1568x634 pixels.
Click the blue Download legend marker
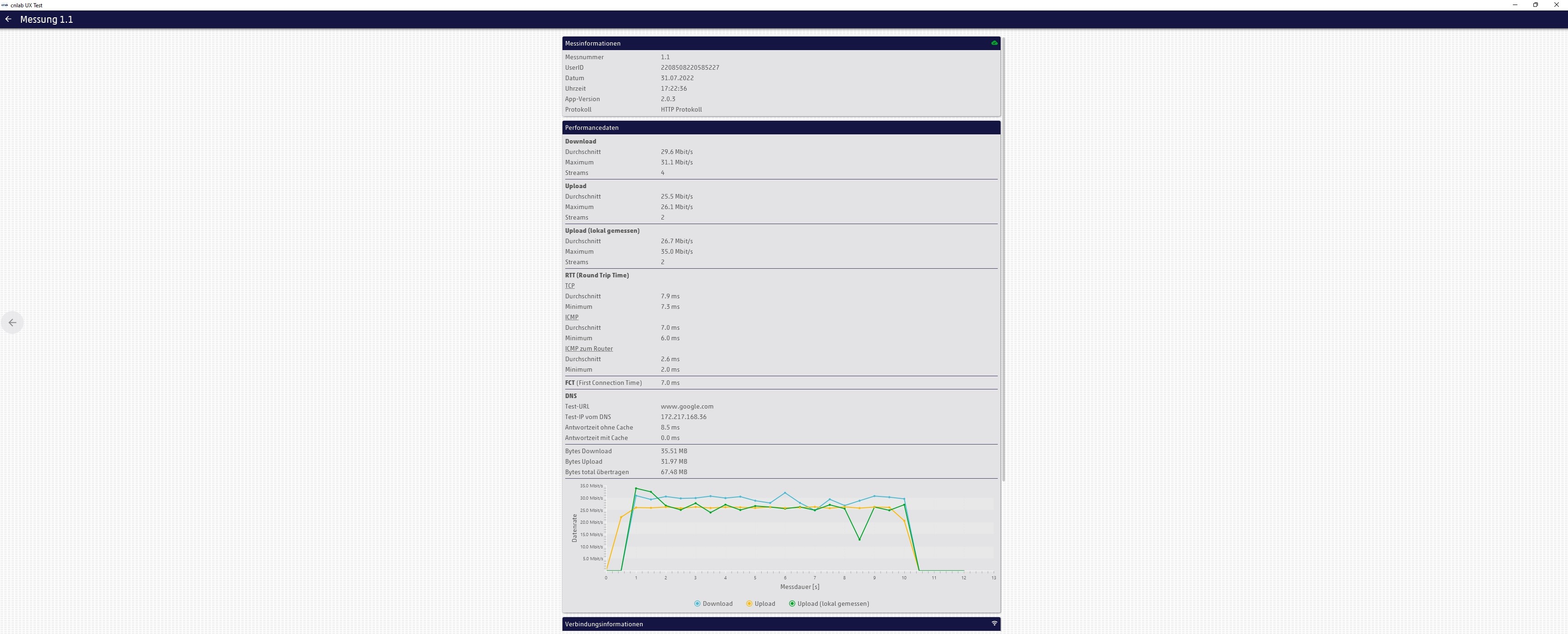click(x=697, y=603)
